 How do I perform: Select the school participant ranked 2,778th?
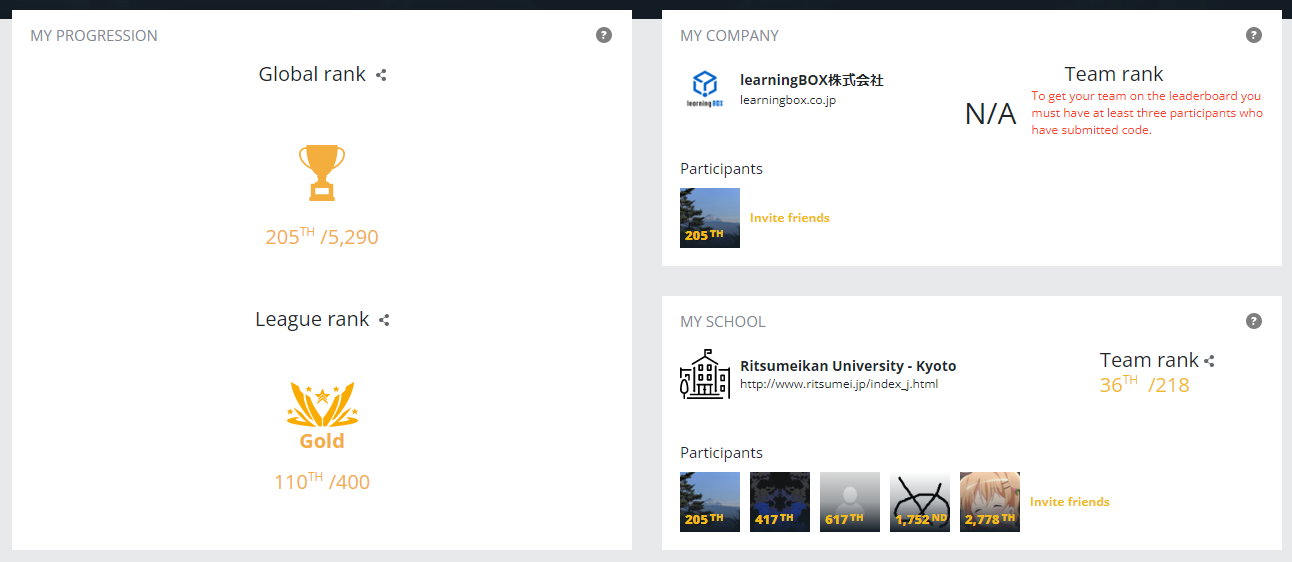(x=990, y=502)
